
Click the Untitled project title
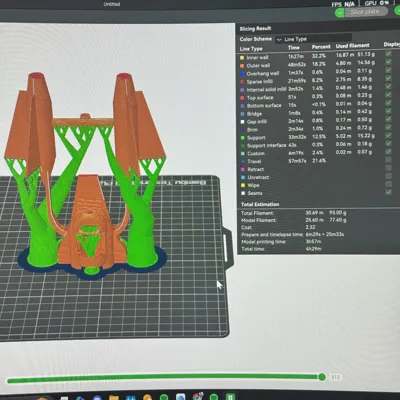pos(112,4)
